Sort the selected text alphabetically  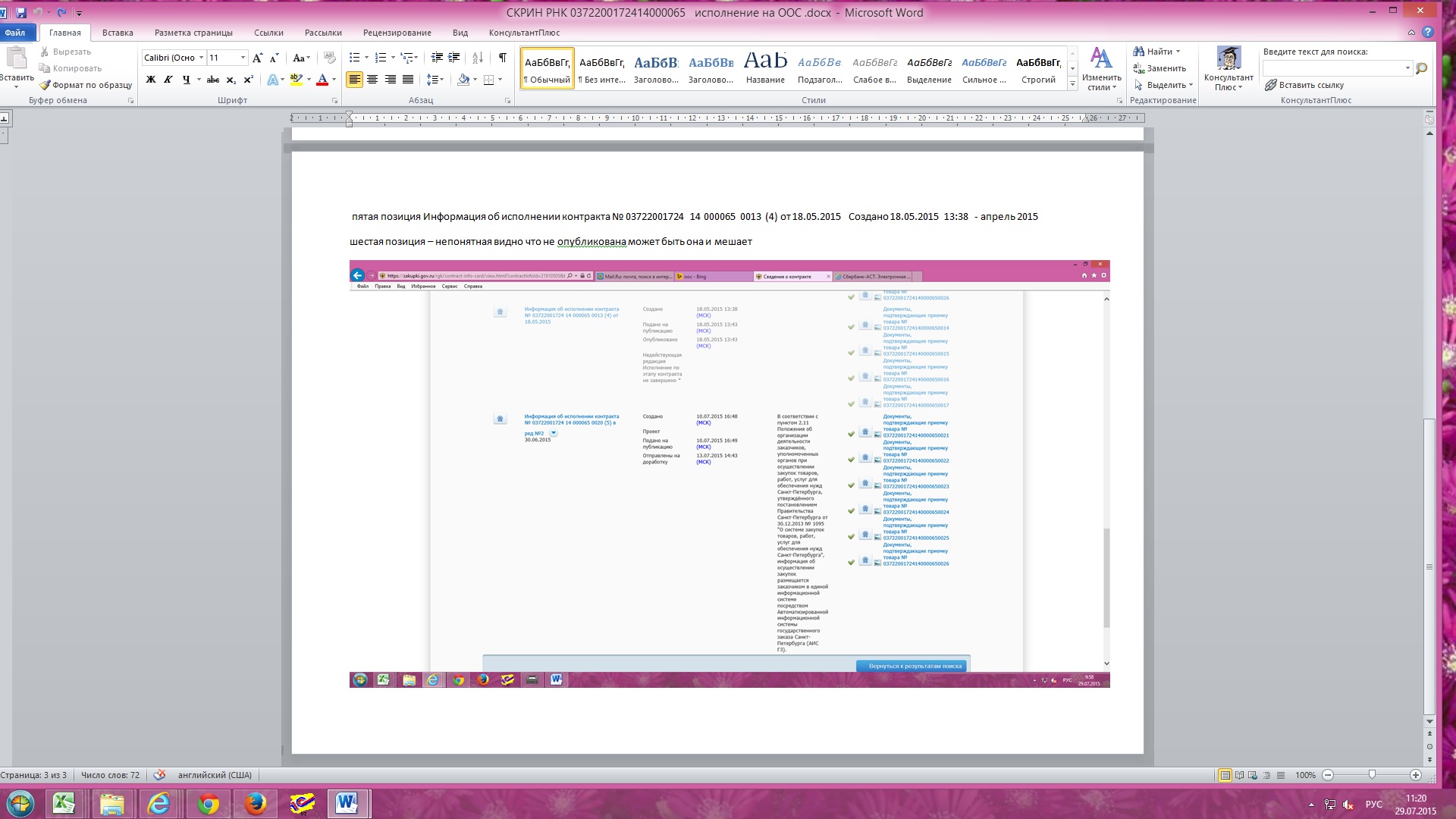click(x=478, y=58)
